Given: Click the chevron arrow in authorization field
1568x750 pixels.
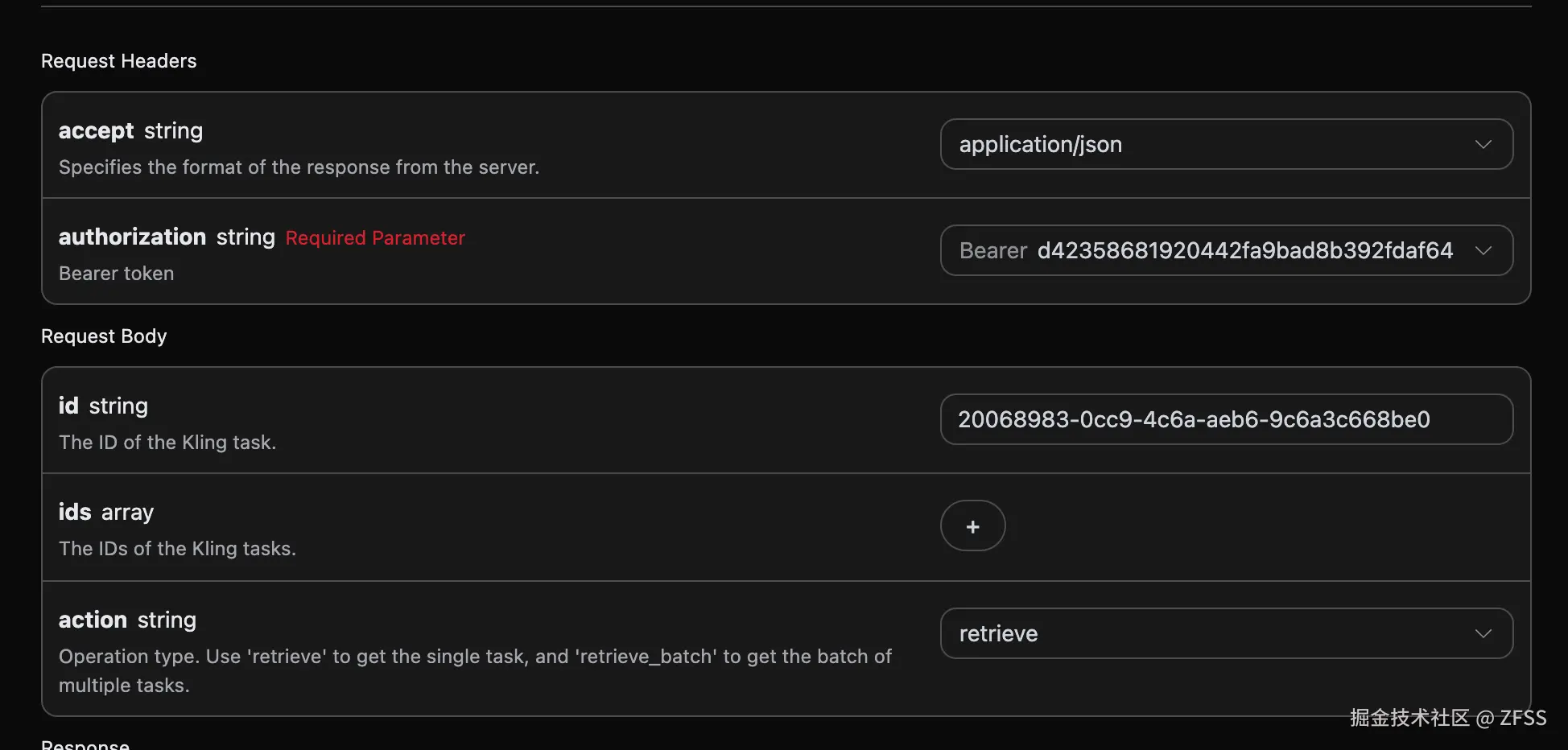Looking at the screenshot, I should (1483, 251).
